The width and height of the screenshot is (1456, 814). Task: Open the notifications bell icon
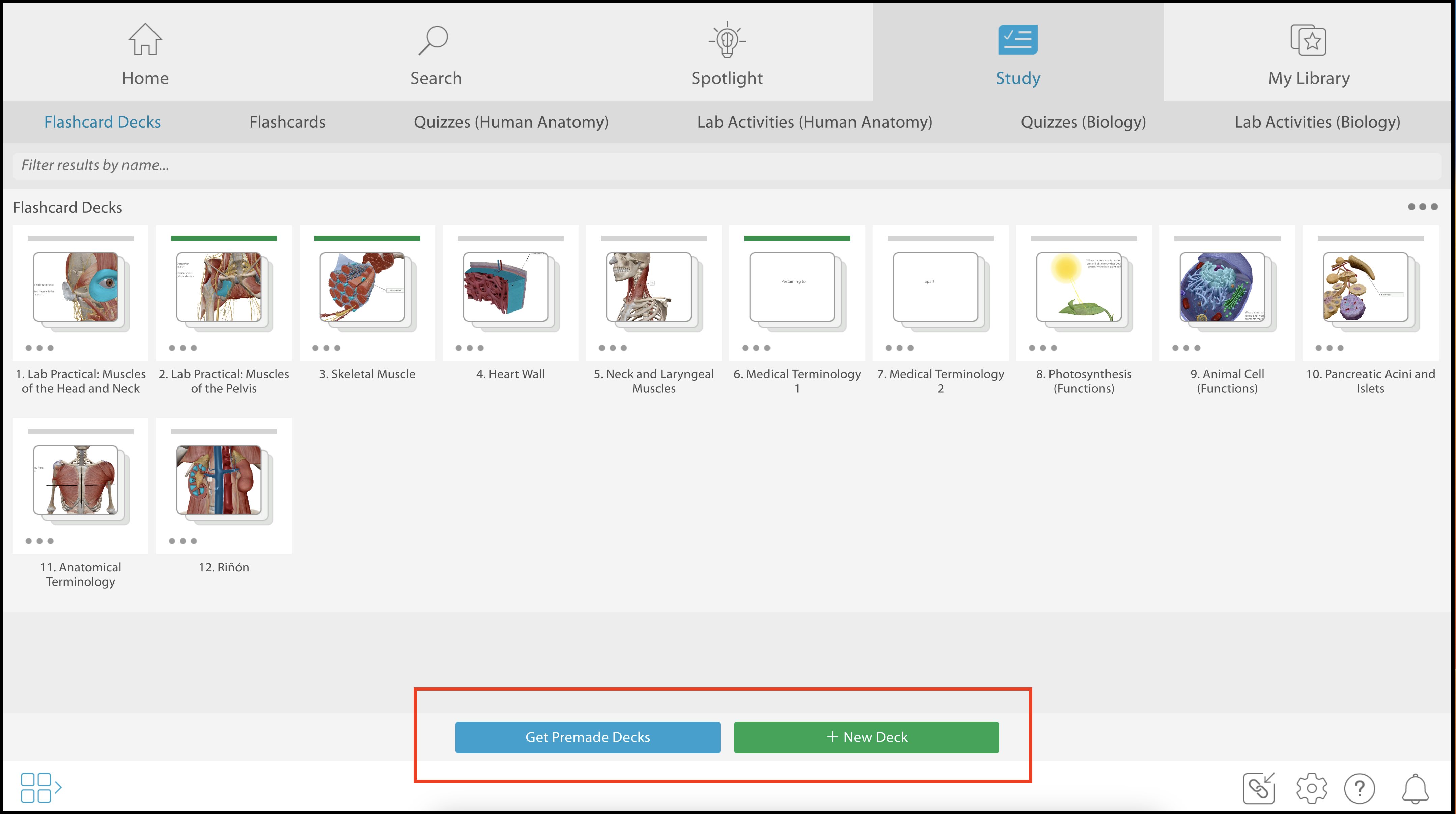click(x=1415, y=788)
